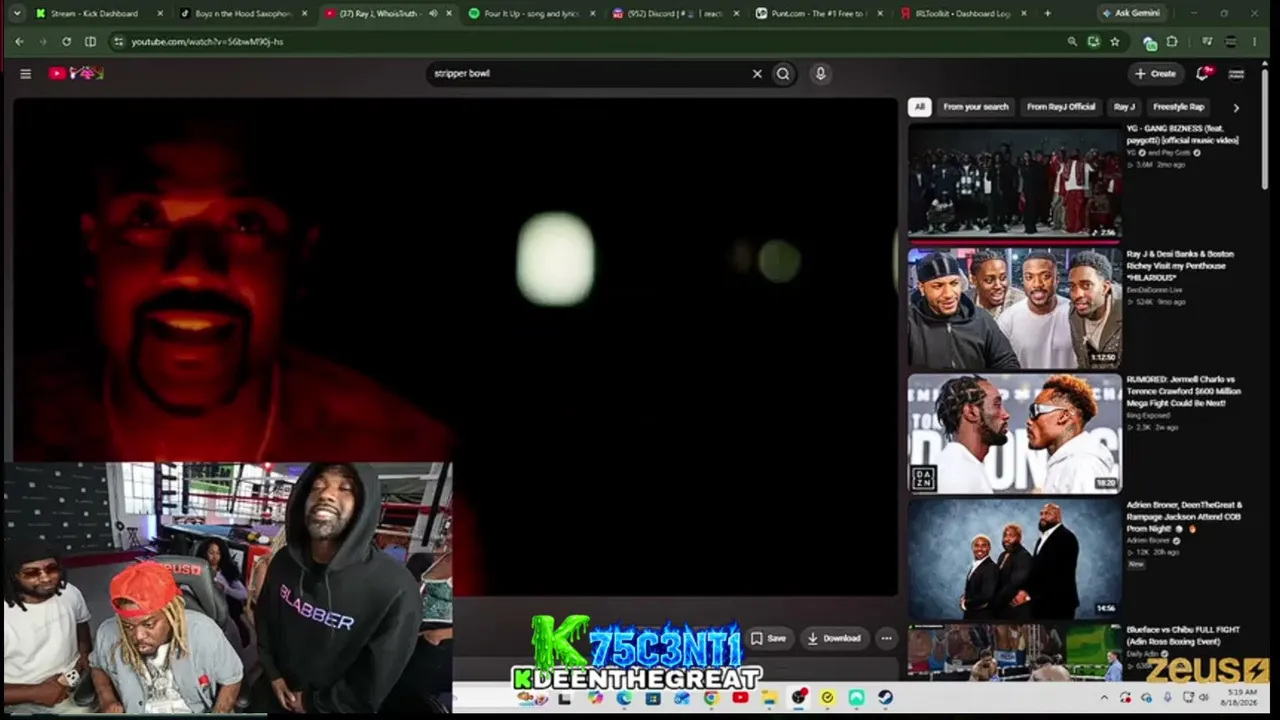Open the Ray J & Desi Banks penthouse thumbnail

(x=1014, y=307)
